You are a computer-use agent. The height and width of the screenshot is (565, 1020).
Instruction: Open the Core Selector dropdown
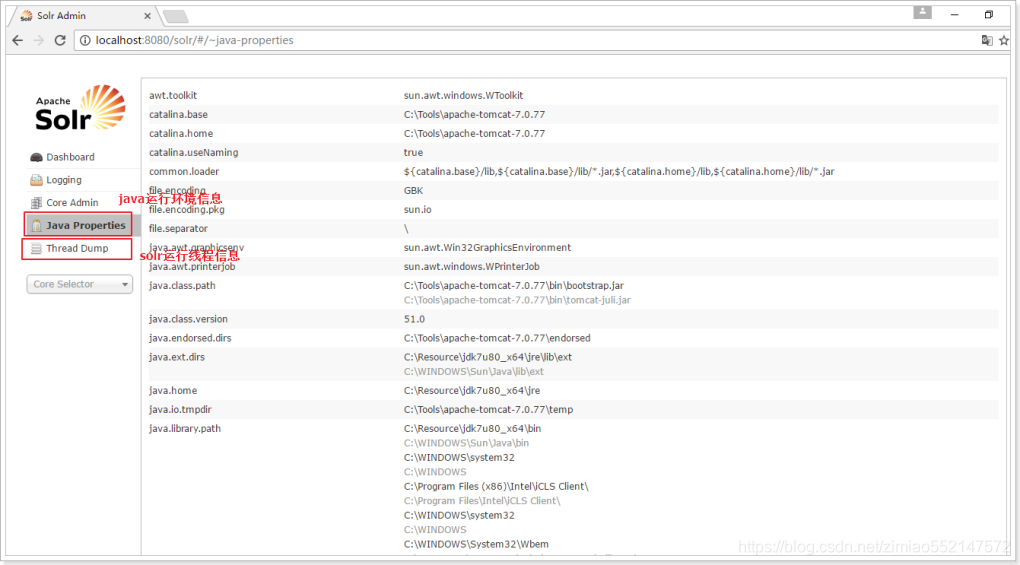[79, 284]
